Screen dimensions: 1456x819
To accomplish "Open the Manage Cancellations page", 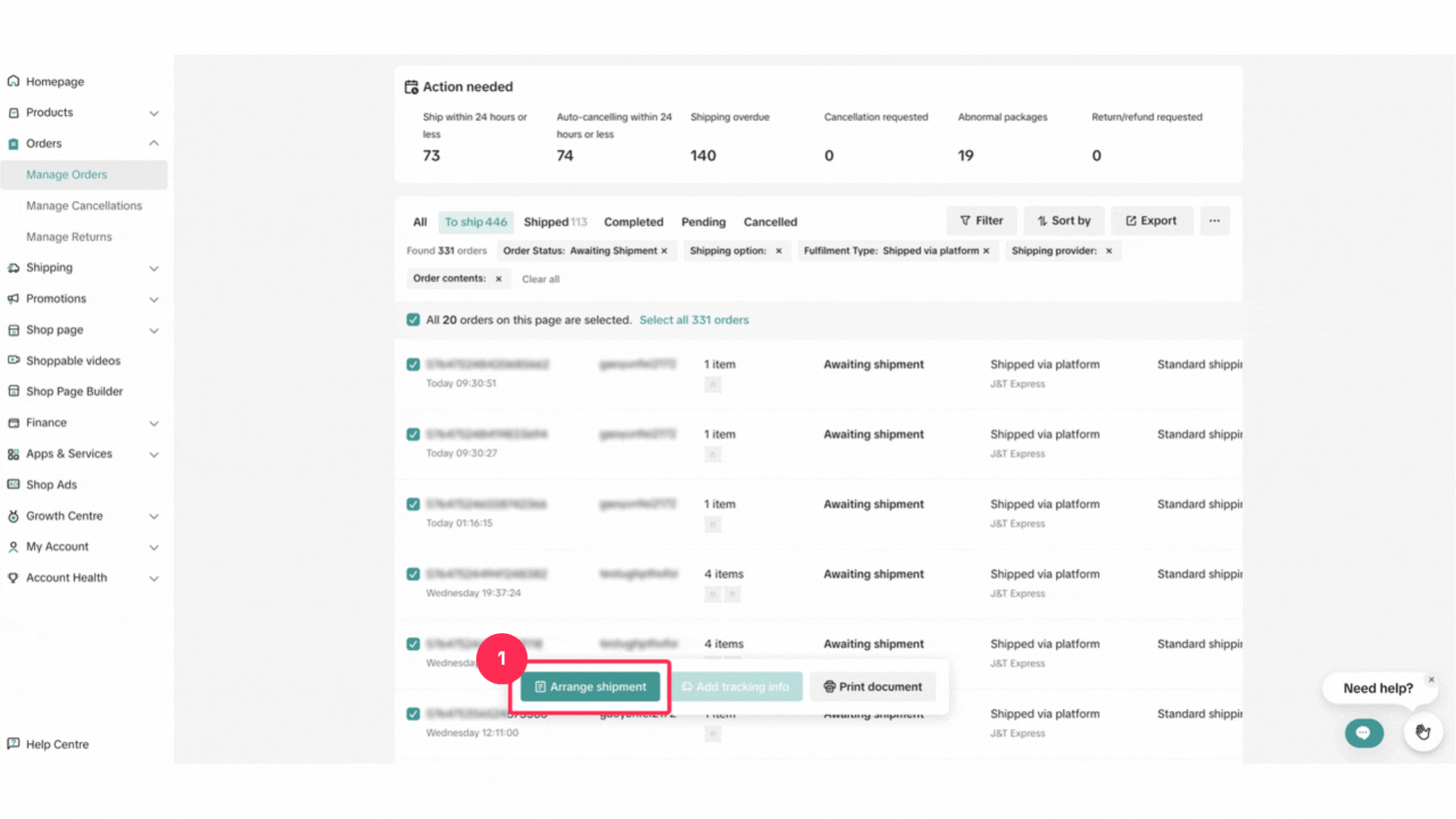I will pos(84,206).
